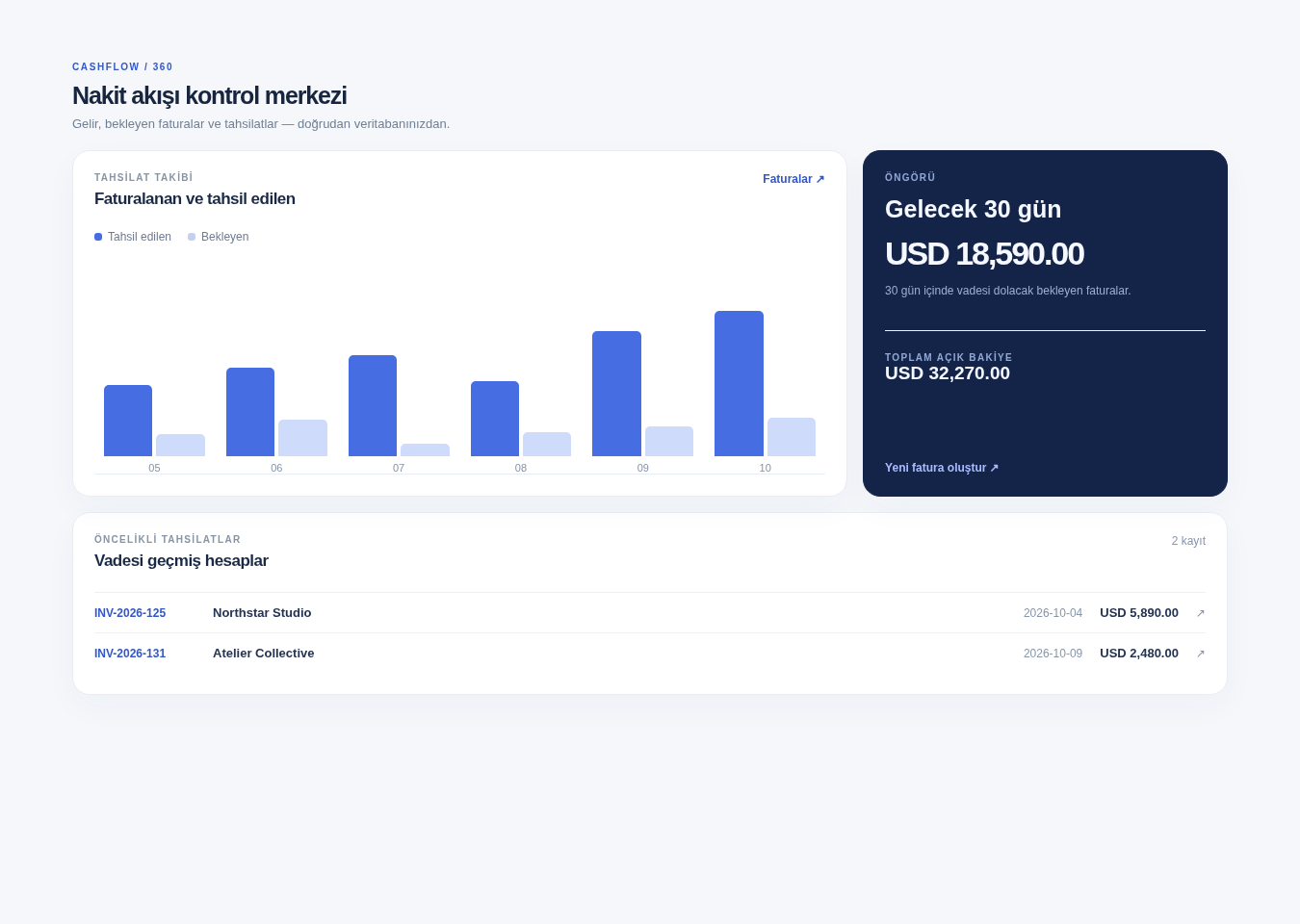Select the pending bar for month 06
This screenshot has width=1300, height=924.
[302, 438]
